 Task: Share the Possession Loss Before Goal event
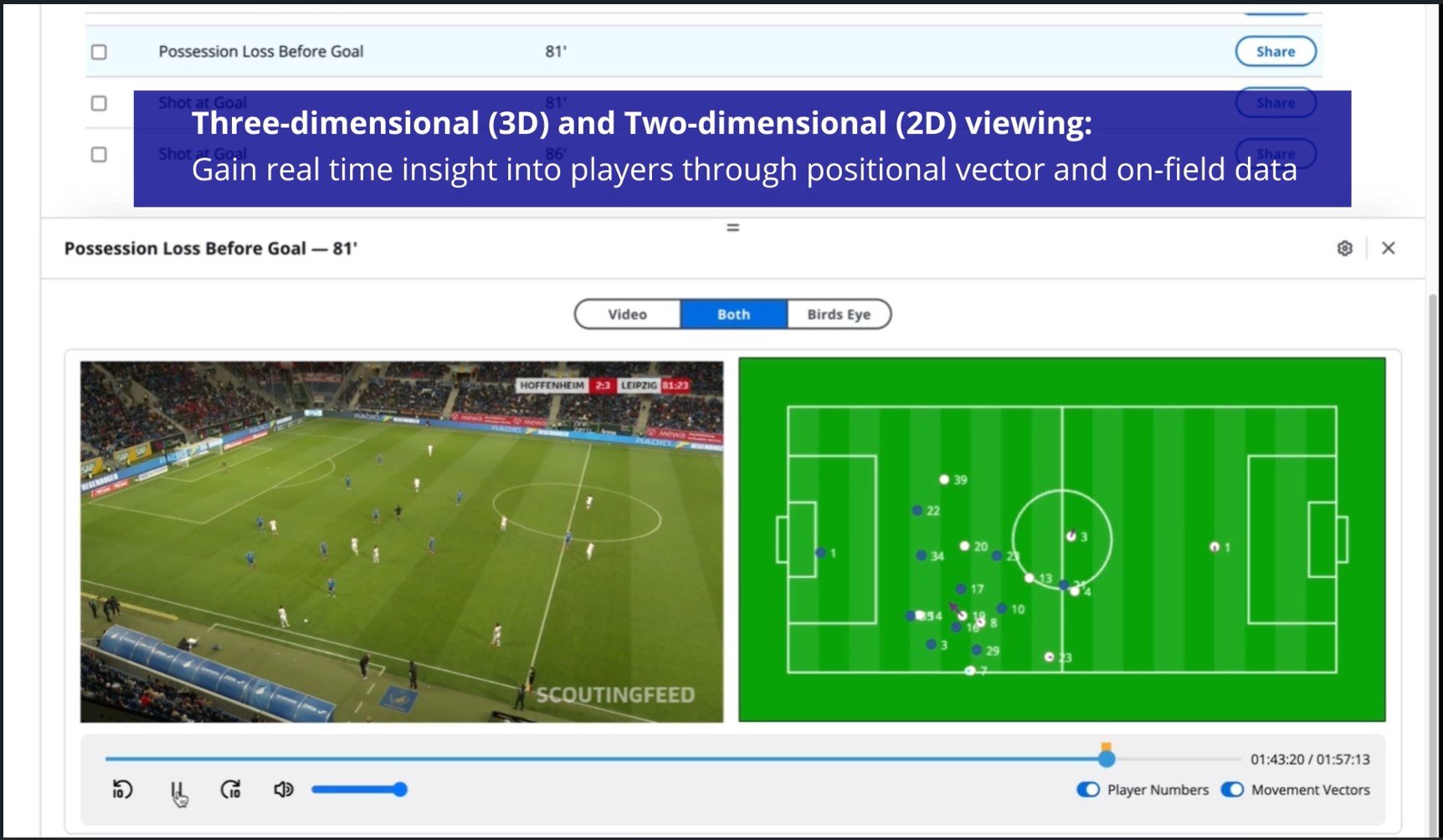1276,52
